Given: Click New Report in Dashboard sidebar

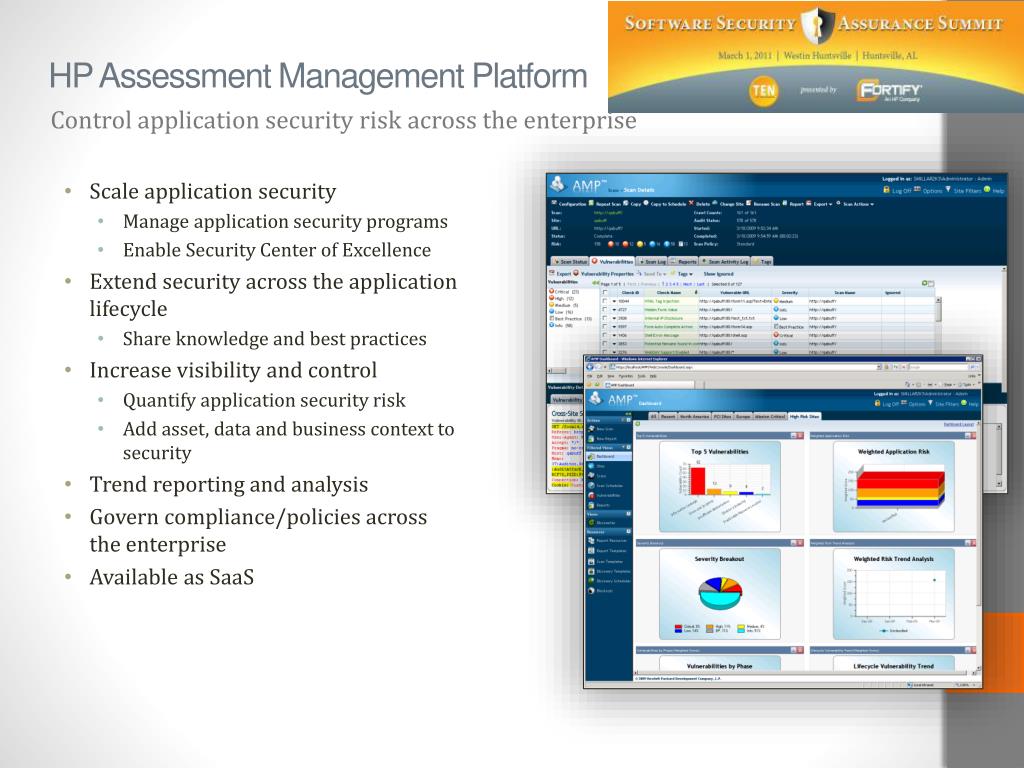Looking at the screenshot, I should pos(603,439).
